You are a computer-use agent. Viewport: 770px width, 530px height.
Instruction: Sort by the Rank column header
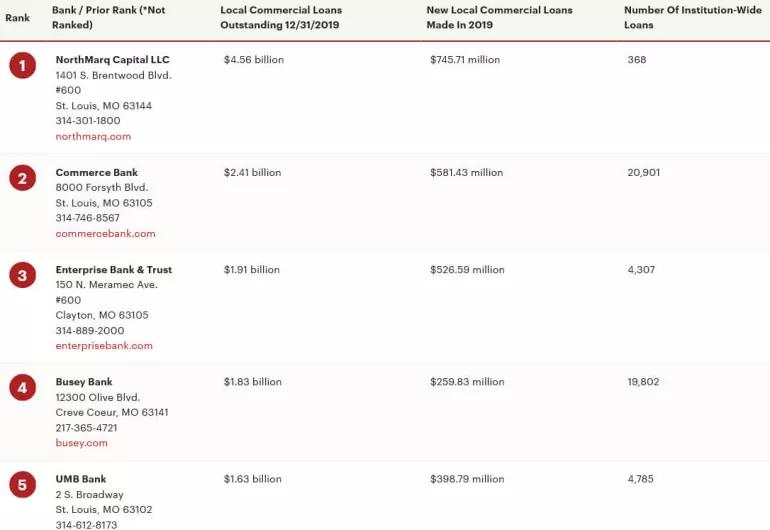(17, 18)
